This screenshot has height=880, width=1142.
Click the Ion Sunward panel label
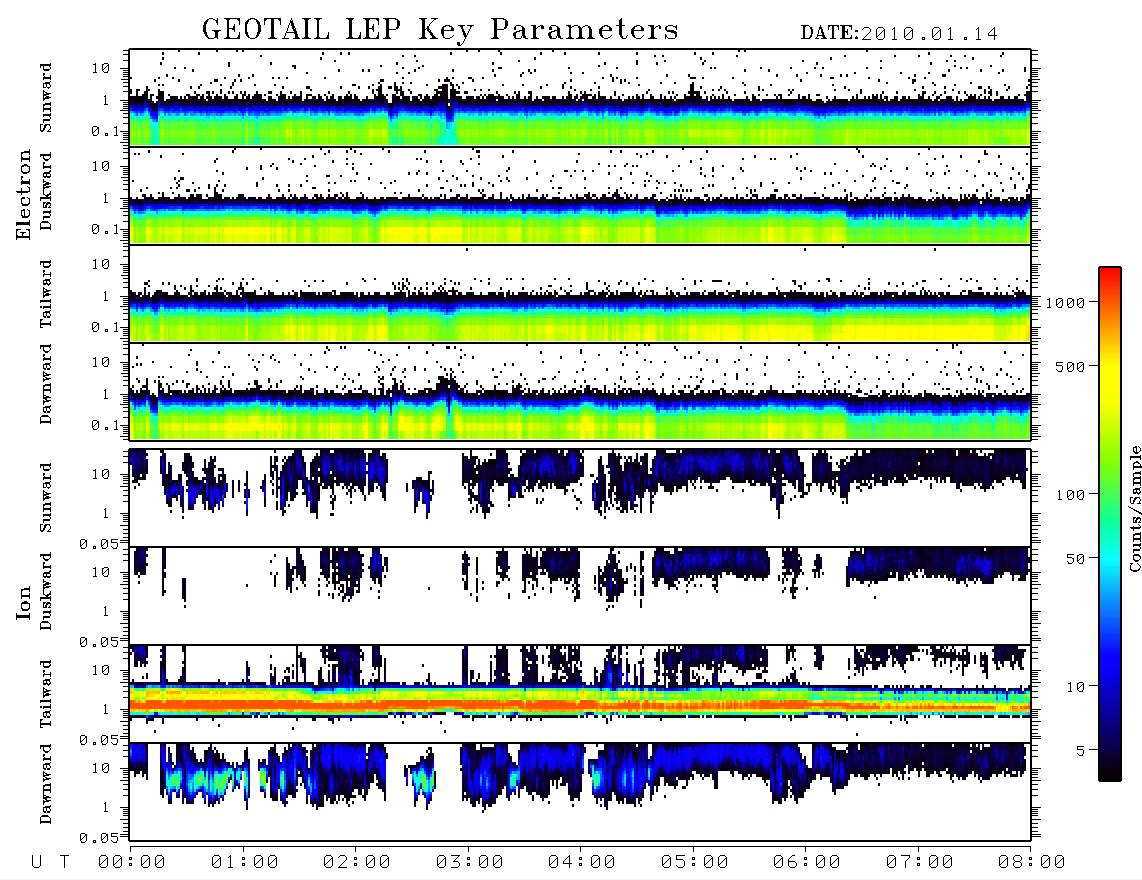46,498
